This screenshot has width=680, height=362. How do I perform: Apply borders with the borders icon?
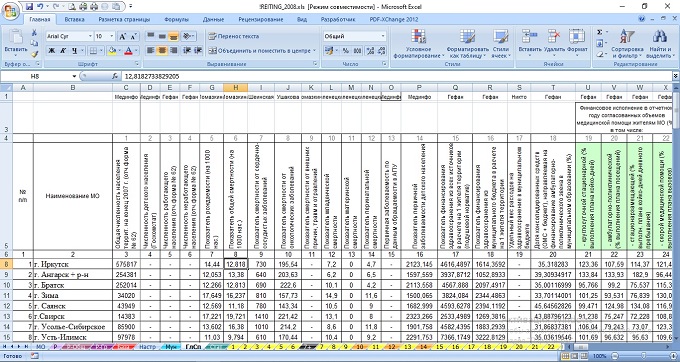(93, 51)
